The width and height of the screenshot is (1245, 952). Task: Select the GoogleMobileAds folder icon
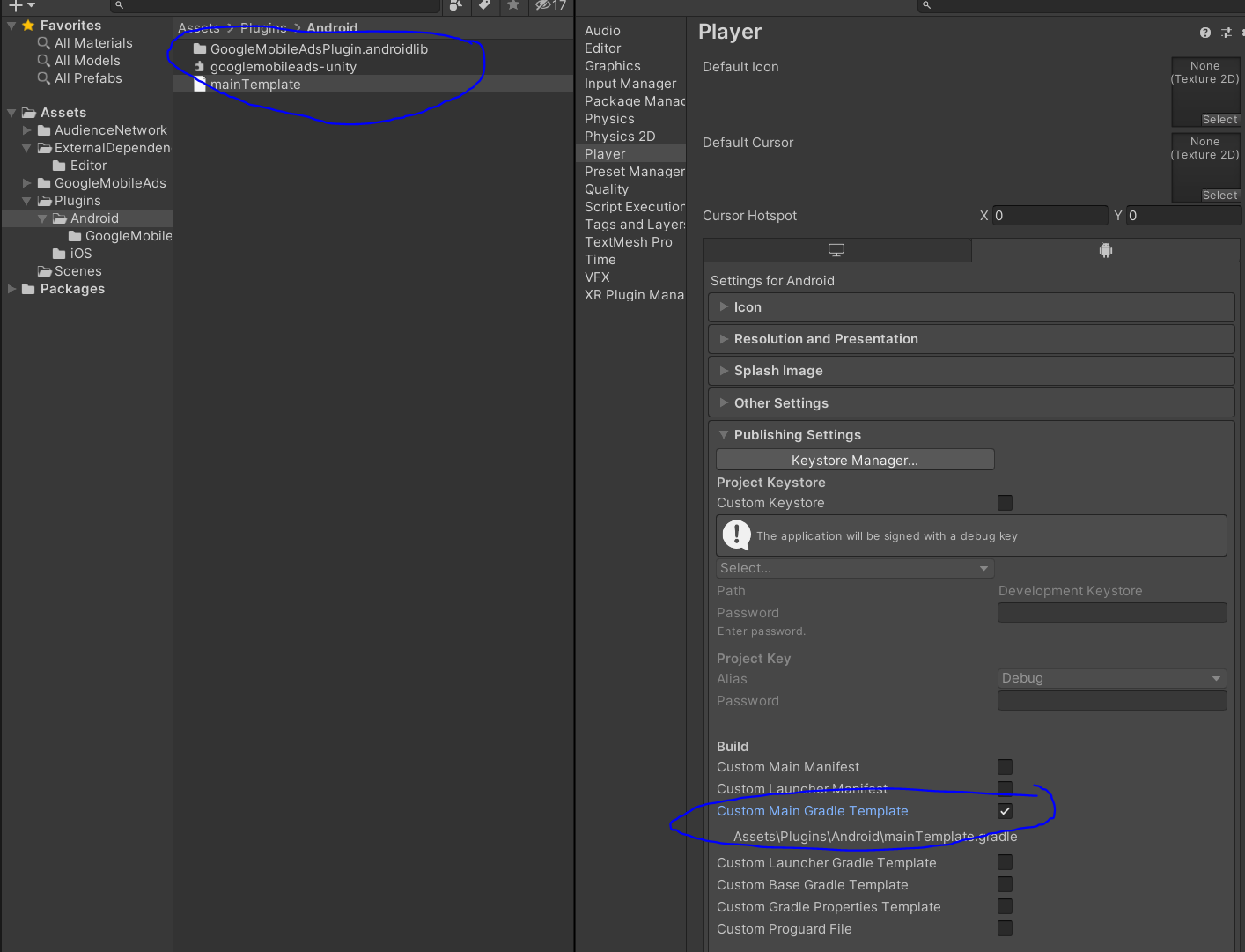pyautogui.click(x=44, y=183)
